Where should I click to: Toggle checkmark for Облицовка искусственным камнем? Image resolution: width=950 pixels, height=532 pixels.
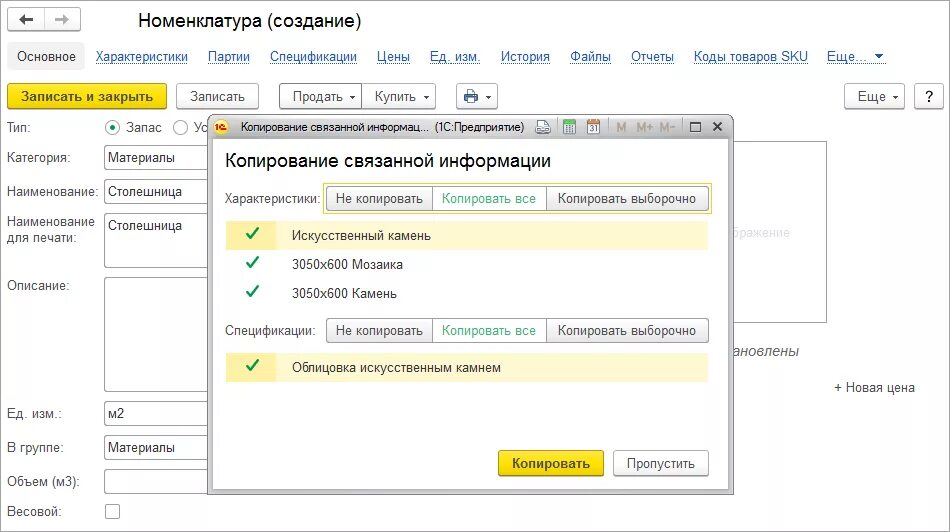click(x=252, y=365)
